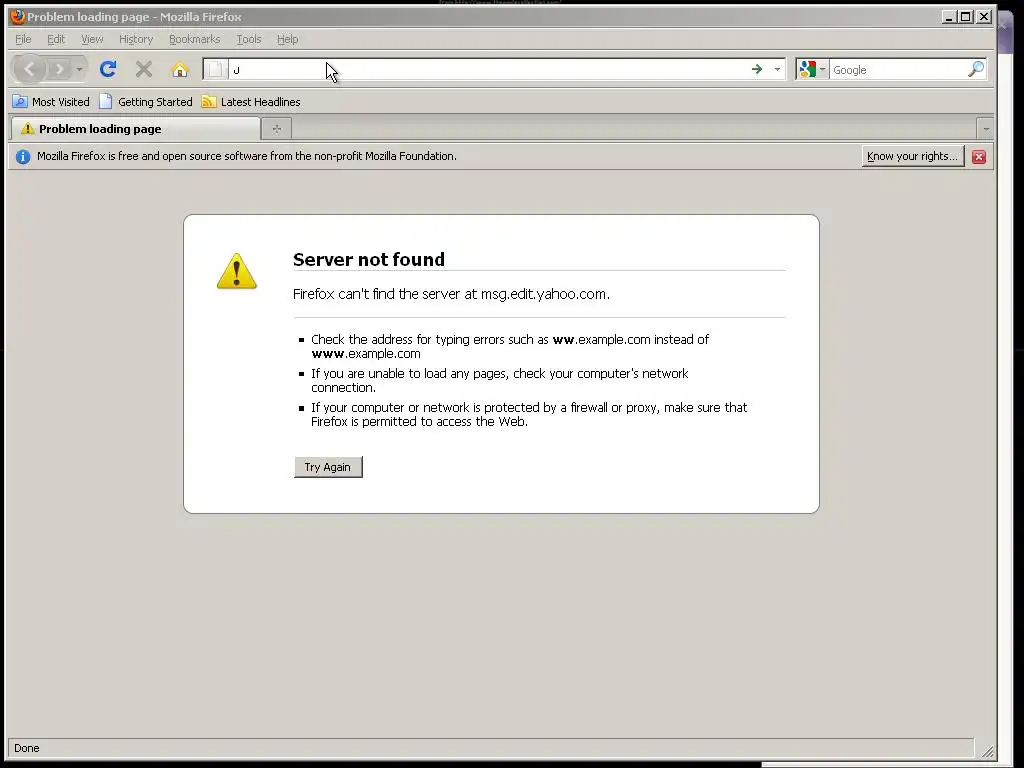This screenshot has height=768, width=1024.
Task: Reload the current page
Action: tap(108, 69)
